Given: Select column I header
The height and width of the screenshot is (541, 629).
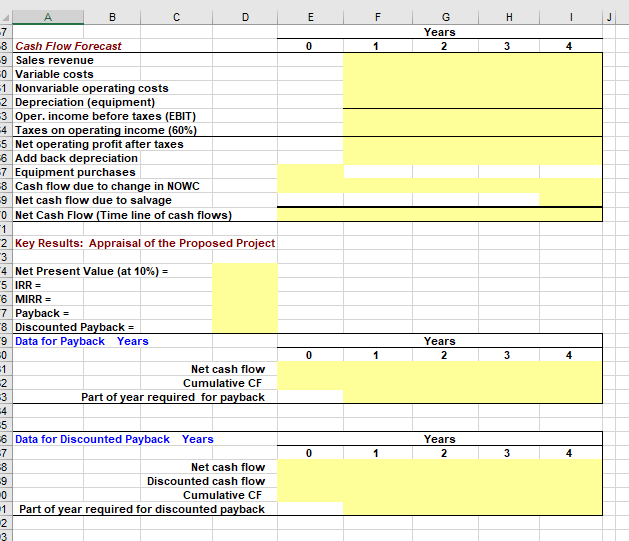Looking at the screenshot, I should pos(571,17).
